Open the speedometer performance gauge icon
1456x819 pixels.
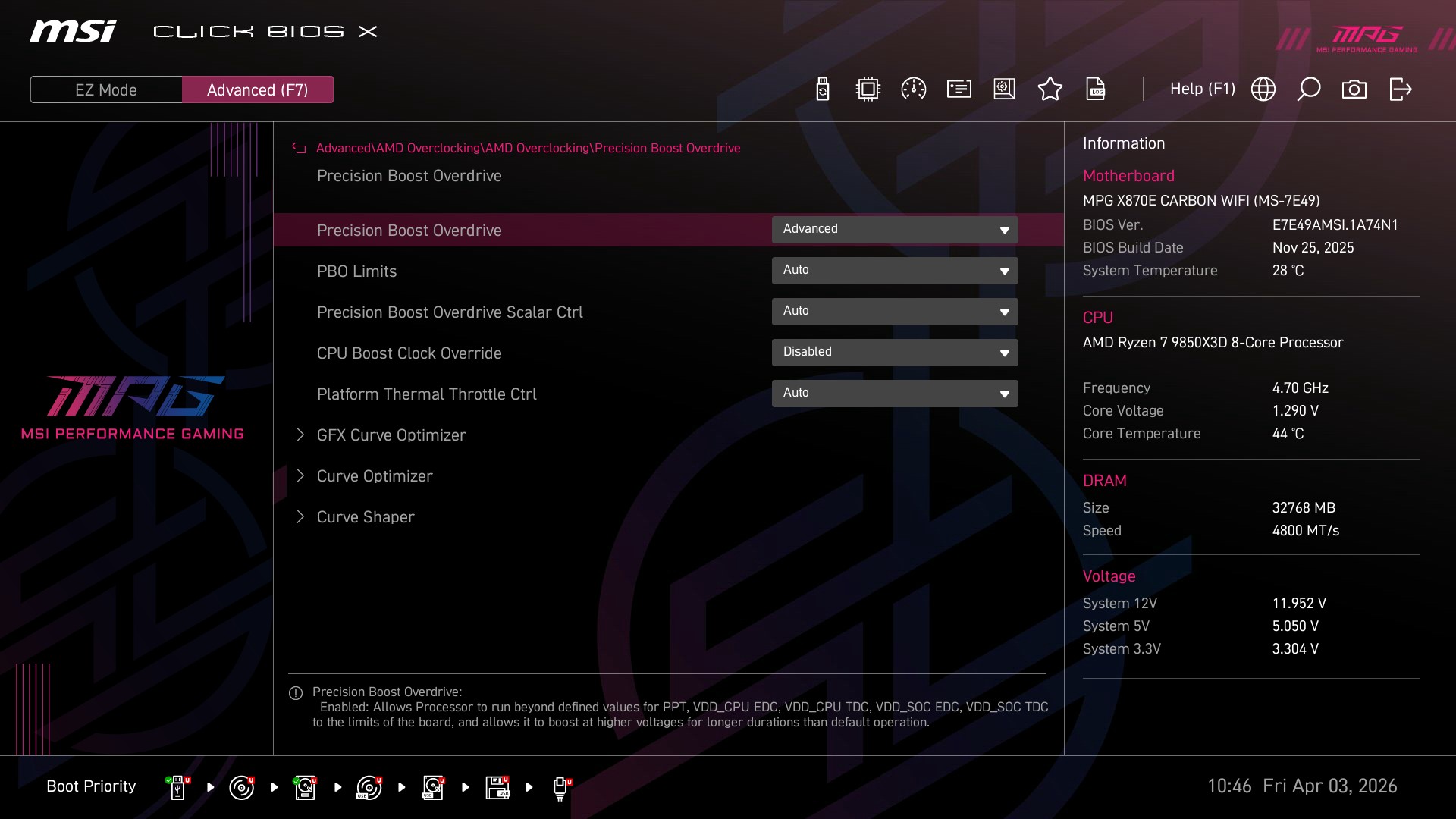coord(913,89)
